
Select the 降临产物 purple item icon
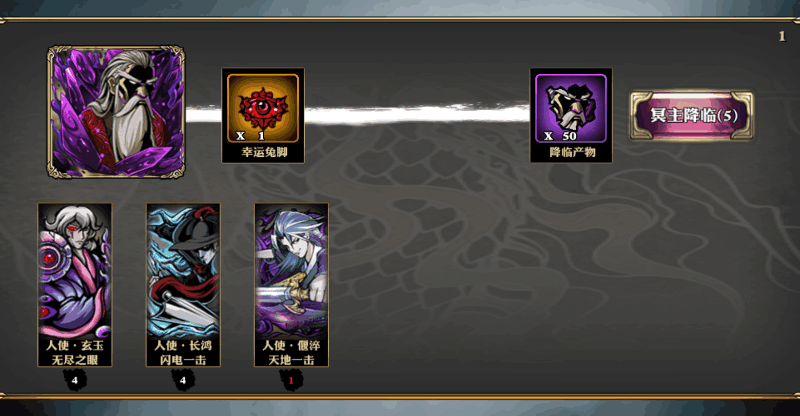(x=571, y=108)
